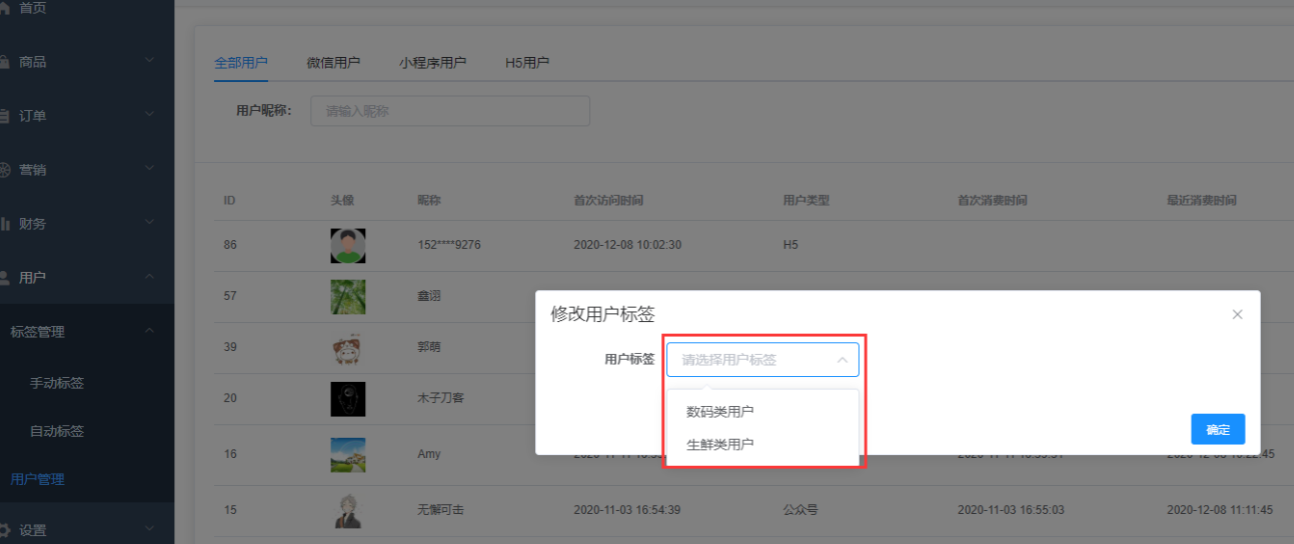The height and width of the screenshot is (544, 1294).
Task: Open 自动标签 in the sidebar
Action: (57, 432)
